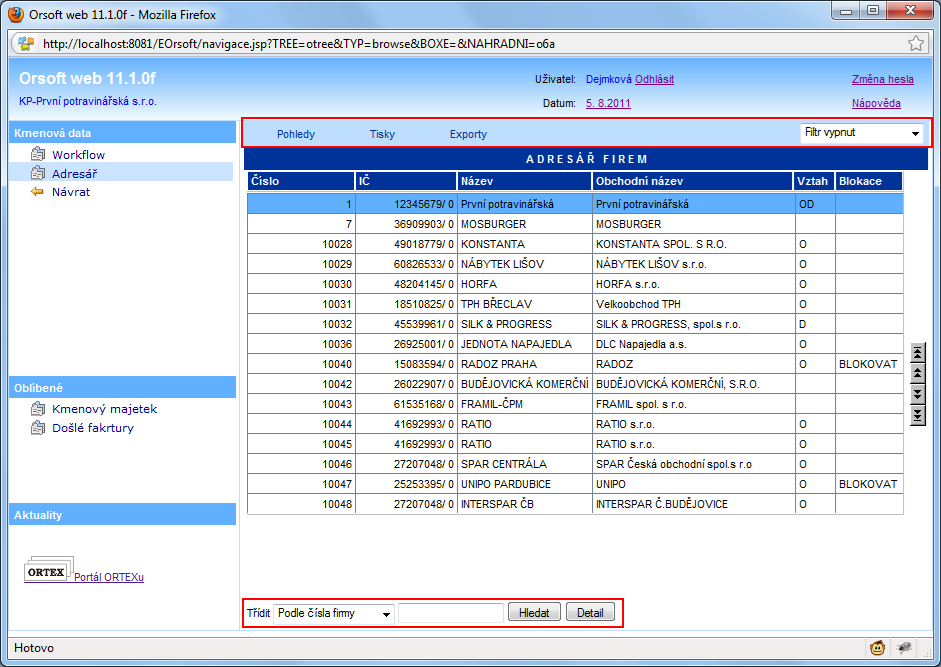This screenshot has height=667, width=941.
Task: Open the 'Filtr vypnut' dropdown
Action: 861,132
